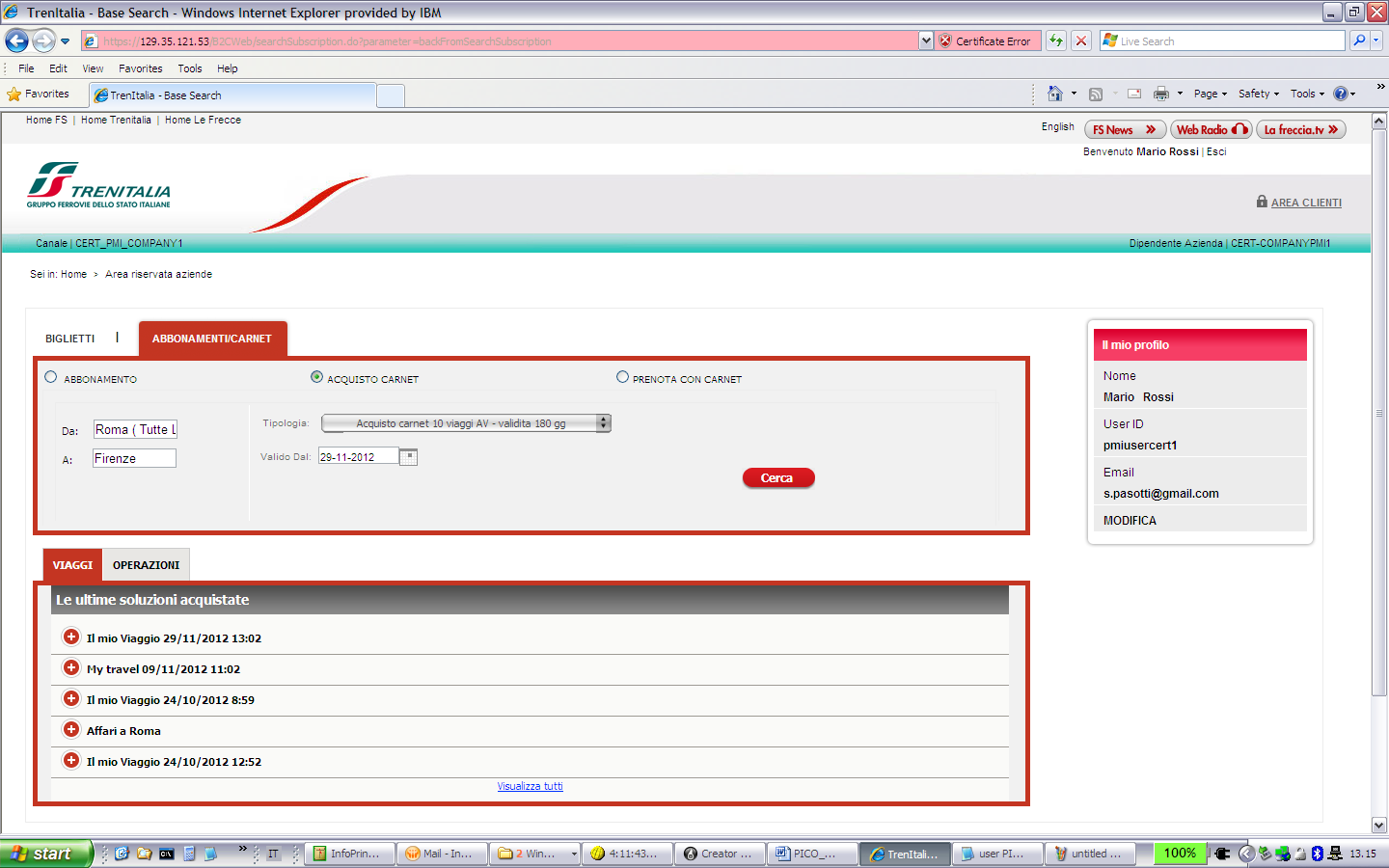Open the View menu
This screenshot has height=868, width=1389.
pyautogui.click(x=93, y=68)
